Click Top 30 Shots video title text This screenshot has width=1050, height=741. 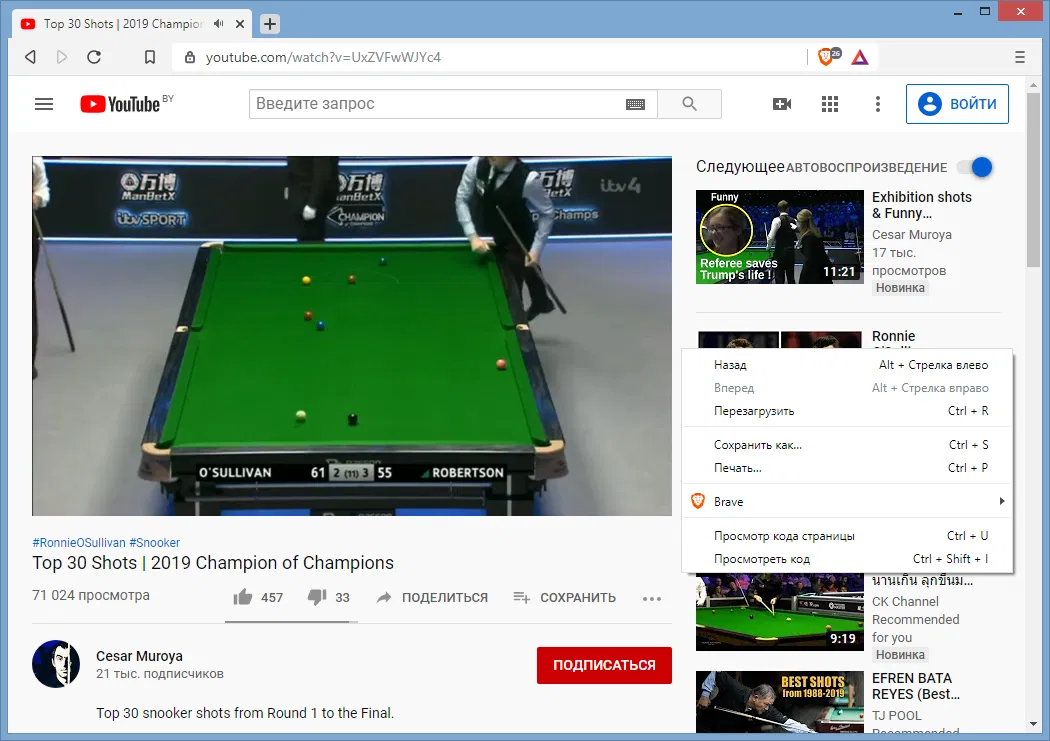213,563
